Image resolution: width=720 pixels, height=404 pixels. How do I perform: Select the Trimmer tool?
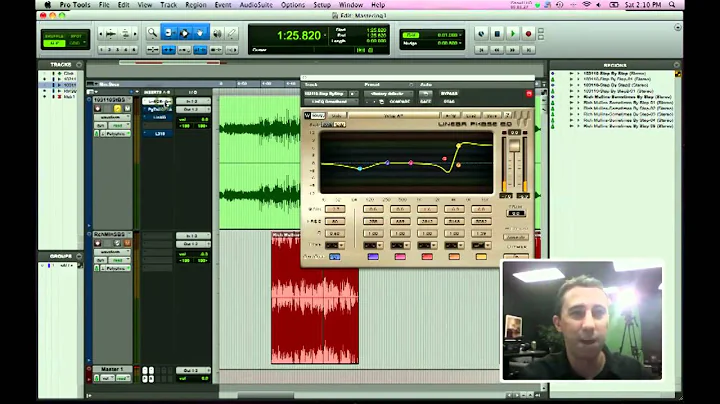click(x=169, y=34)
